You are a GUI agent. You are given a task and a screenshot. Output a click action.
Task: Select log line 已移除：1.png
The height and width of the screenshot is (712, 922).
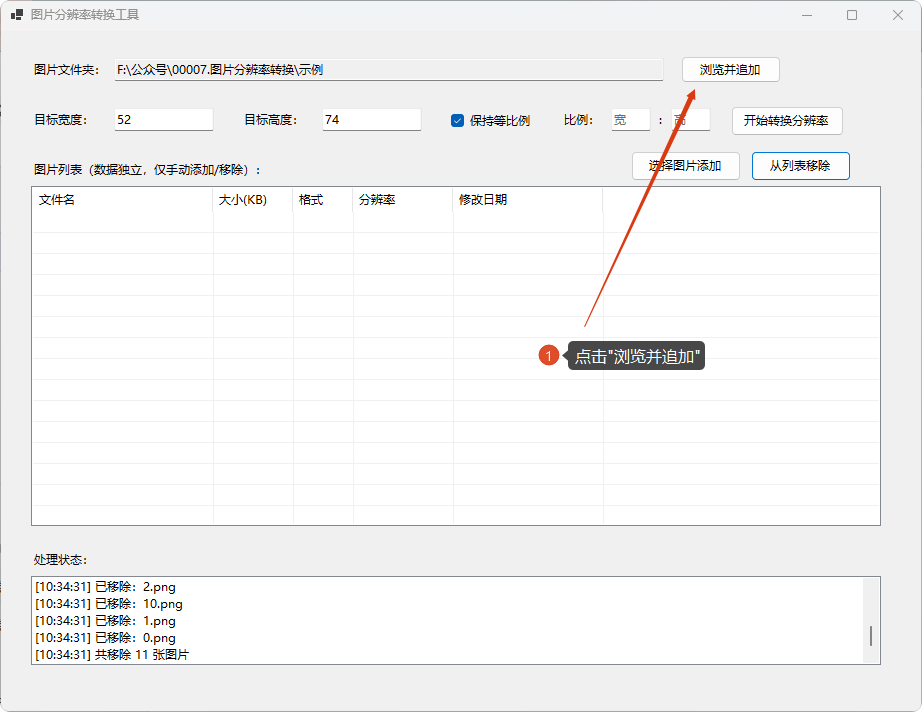tap(105, 621)
